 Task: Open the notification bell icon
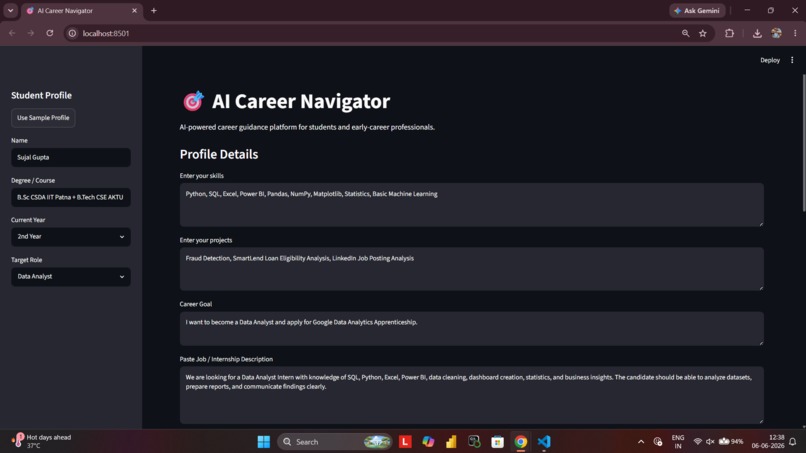[793, 442]
